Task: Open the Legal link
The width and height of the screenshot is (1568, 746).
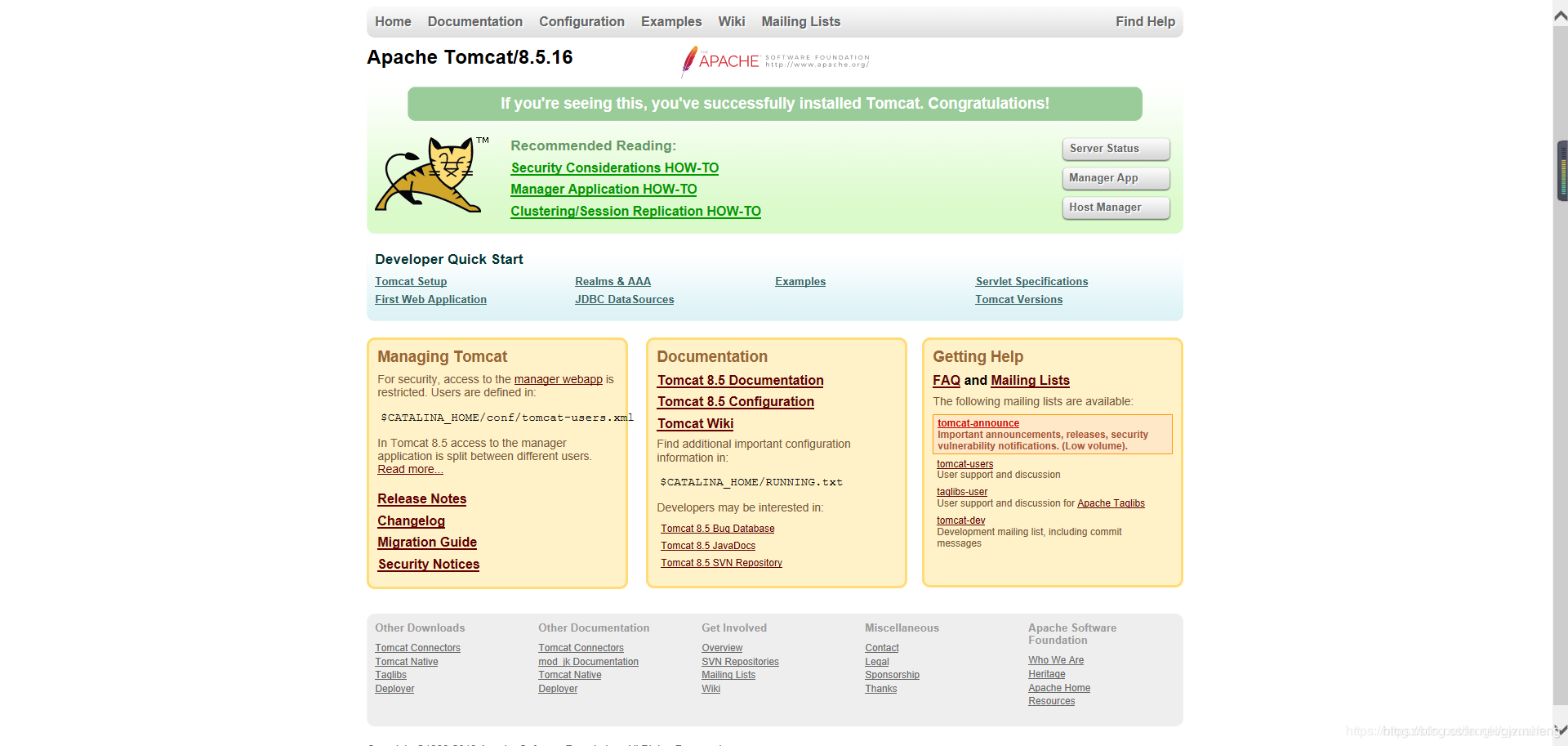Action: [877, 662]
